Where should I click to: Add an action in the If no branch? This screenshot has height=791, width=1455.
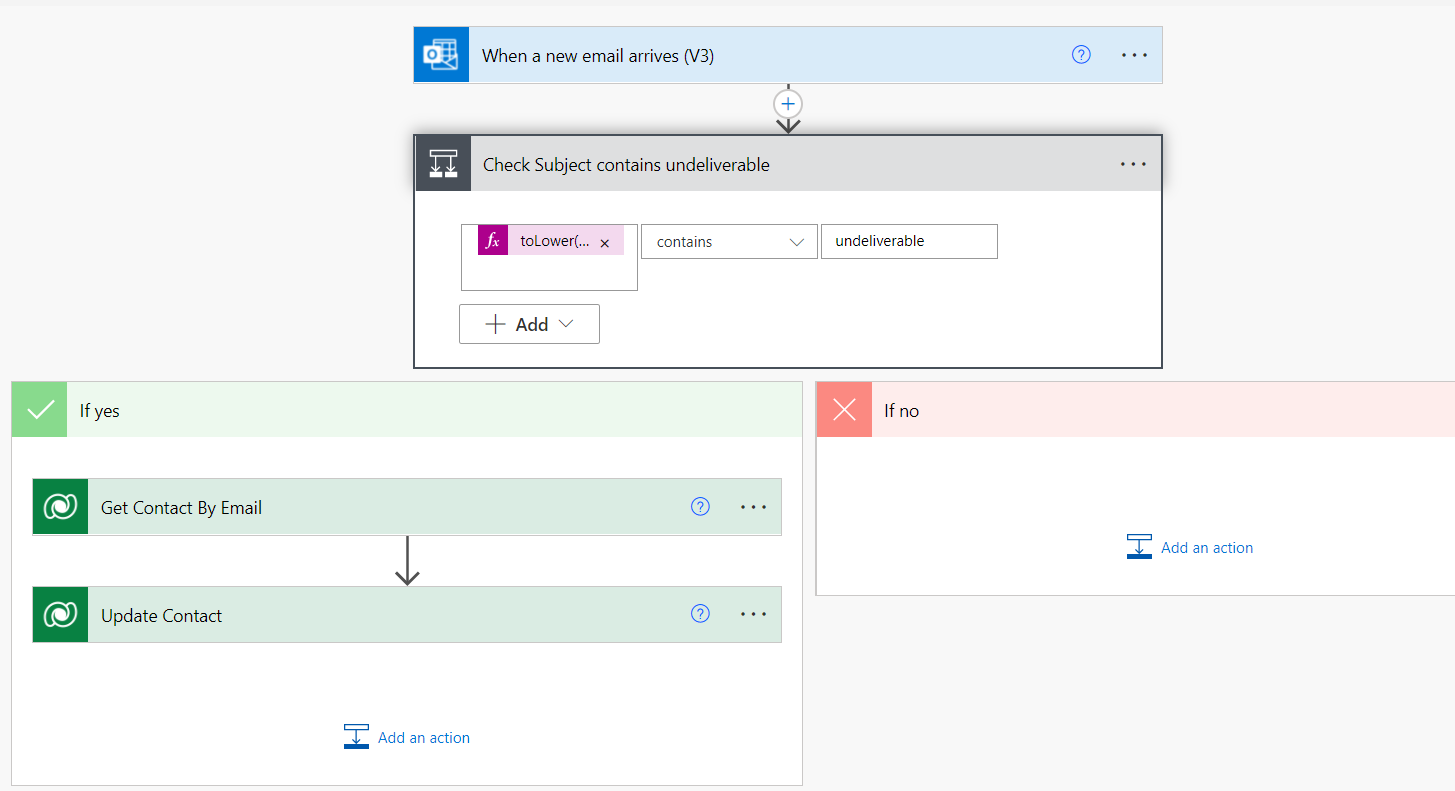pos(1190,547)
